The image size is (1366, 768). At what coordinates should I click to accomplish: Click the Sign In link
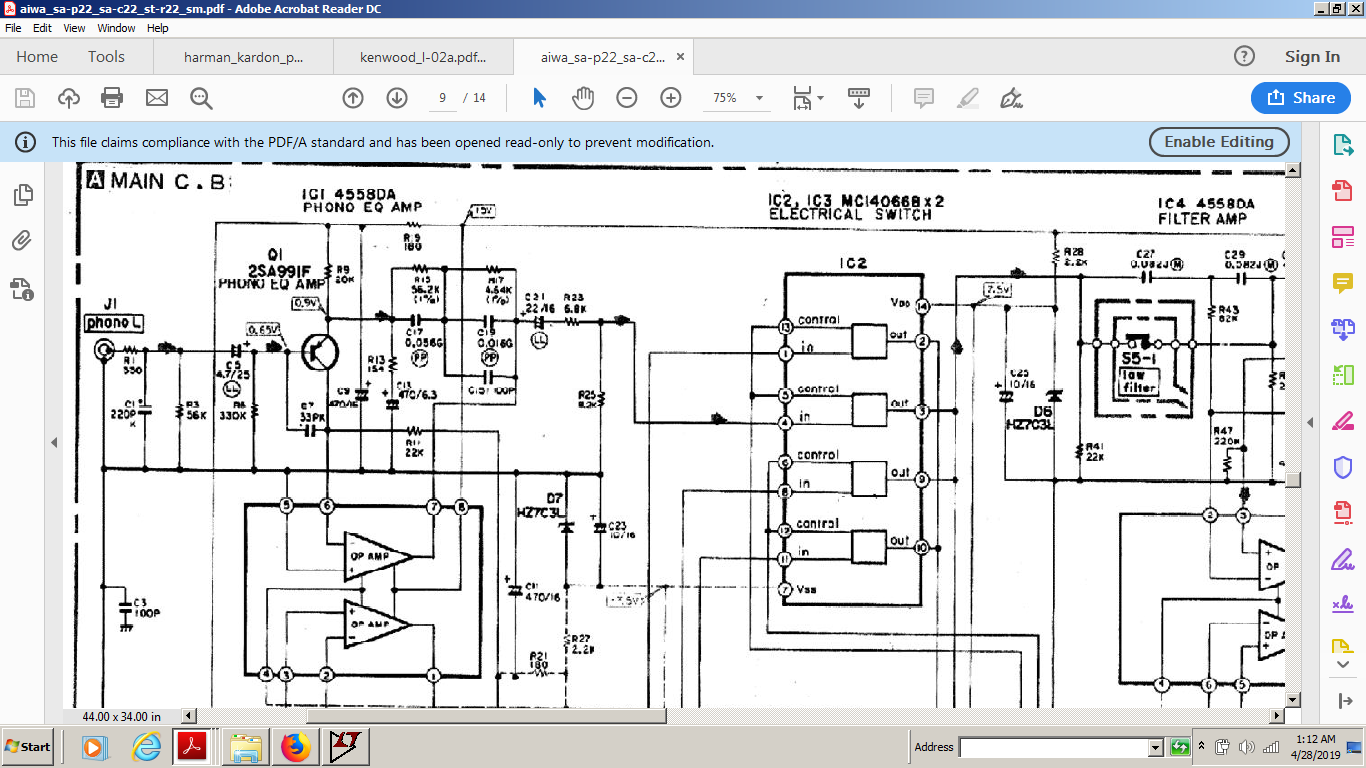click(1312, 57)
